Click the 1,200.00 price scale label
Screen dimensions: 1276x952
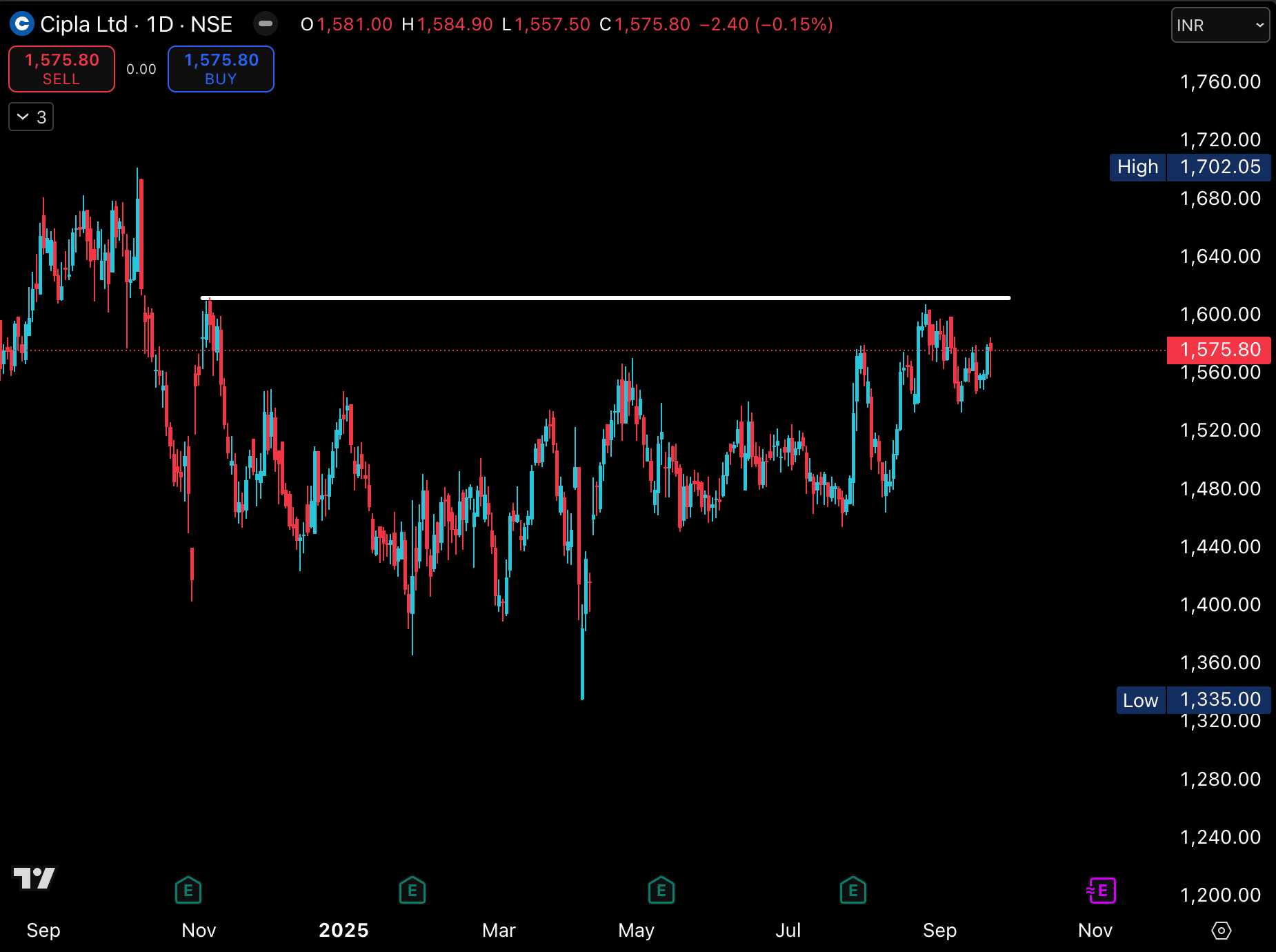coord(1220,895)
